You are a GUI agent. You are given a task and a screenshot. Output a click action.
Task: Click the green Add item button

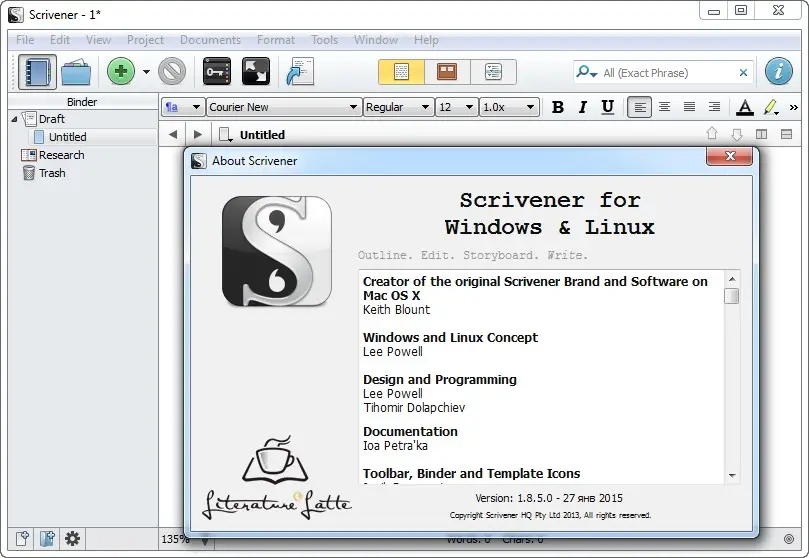[x=121, y=71]
